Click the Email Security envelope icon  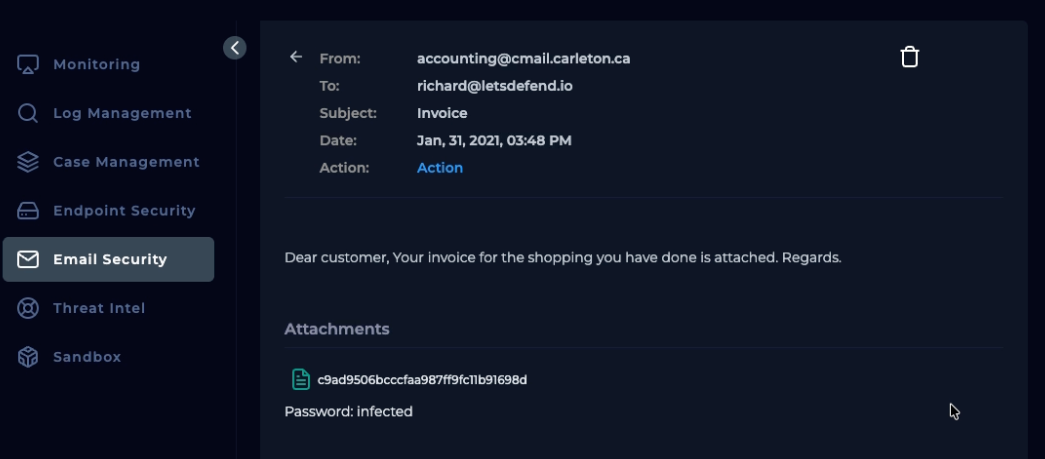coord(28,260)
